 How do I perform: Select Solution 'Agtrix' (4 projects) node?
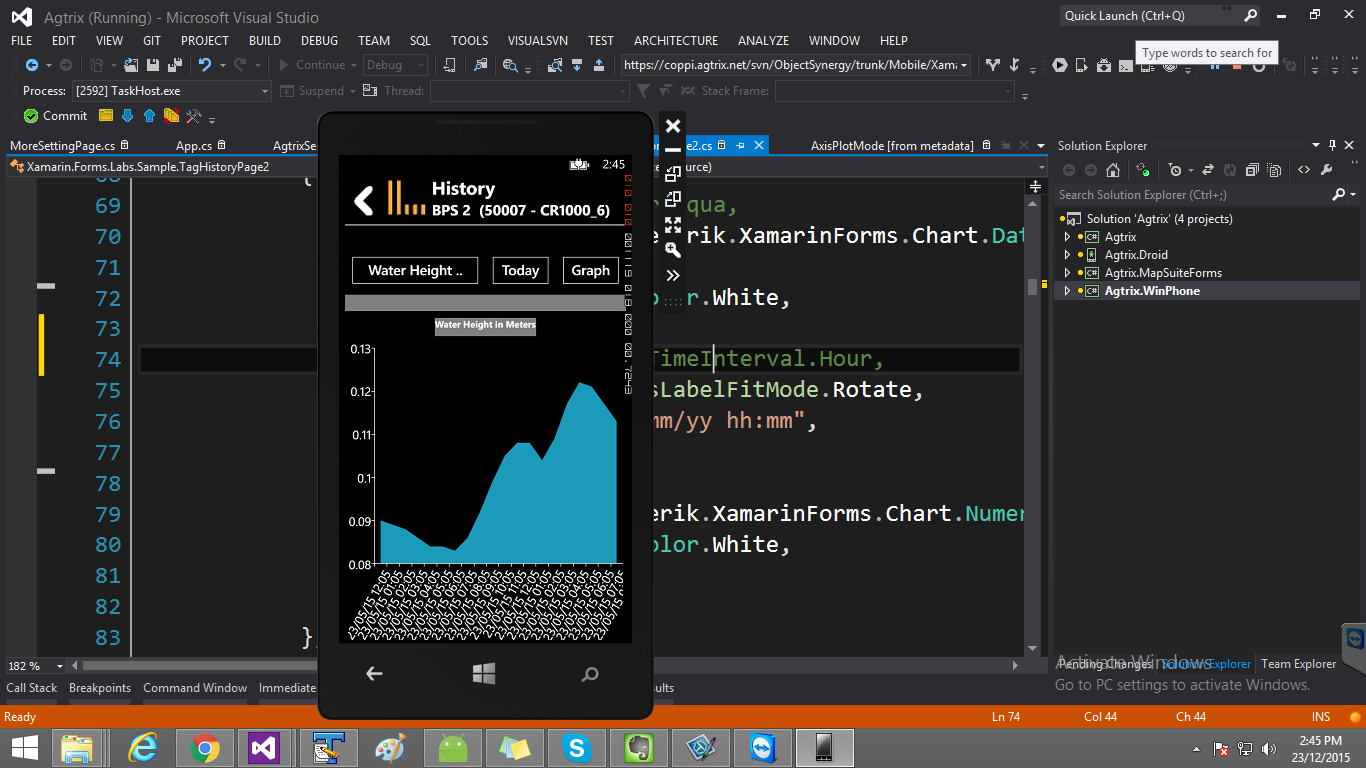pyautogui.click(x=1159, y=219)
